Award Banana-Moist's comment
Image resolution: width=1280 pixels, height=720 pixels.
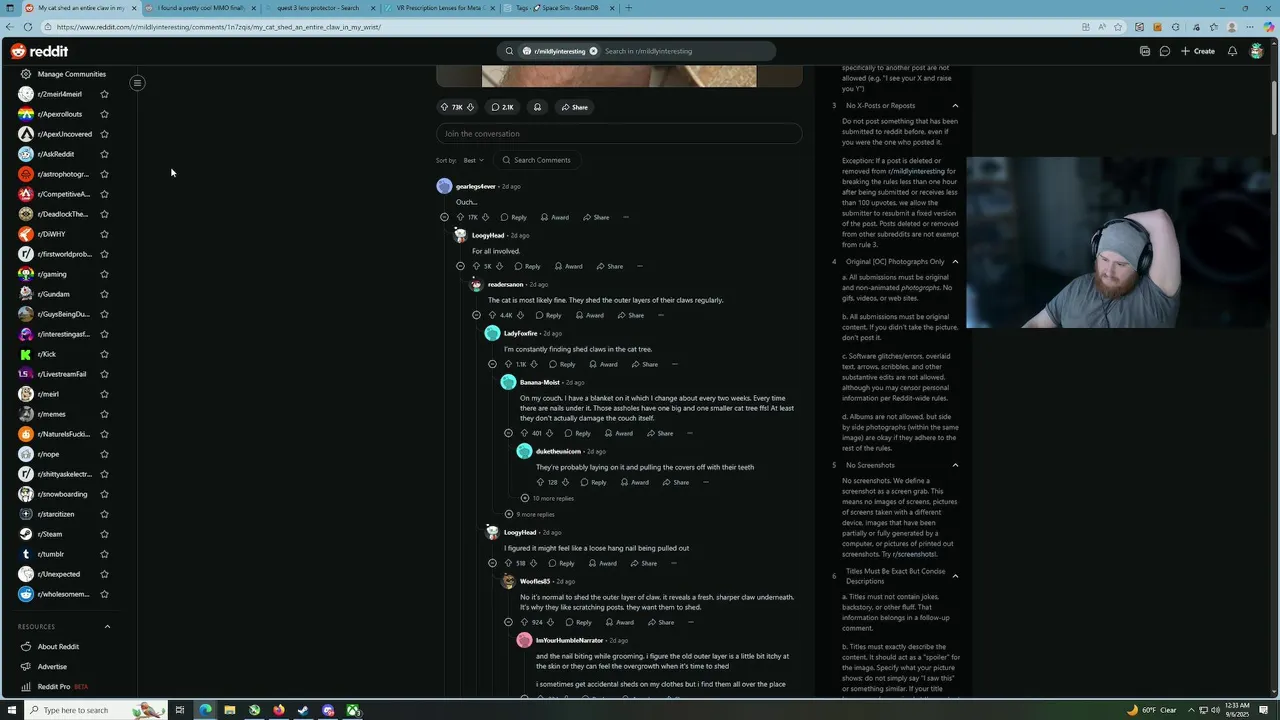[x=618, y=433]
